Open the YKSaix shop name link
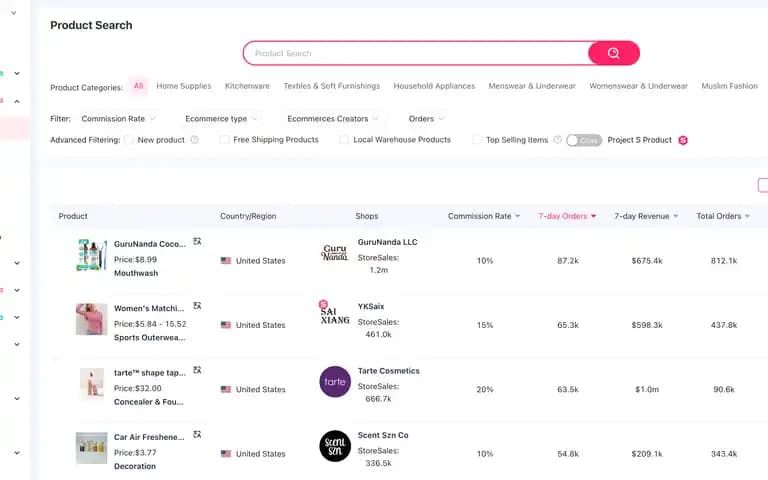The width and height of the screenshot is (768, 480). click(x=371, y=307)
